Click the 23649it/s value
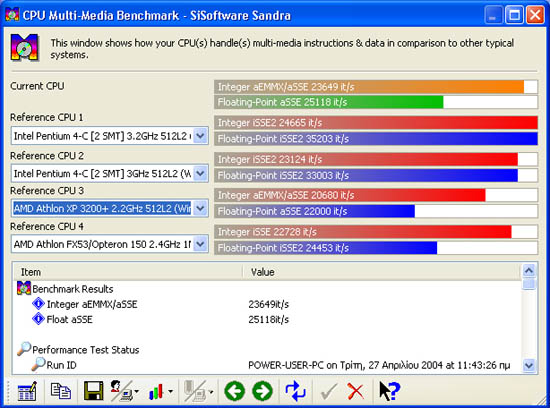 pos(268,304)
